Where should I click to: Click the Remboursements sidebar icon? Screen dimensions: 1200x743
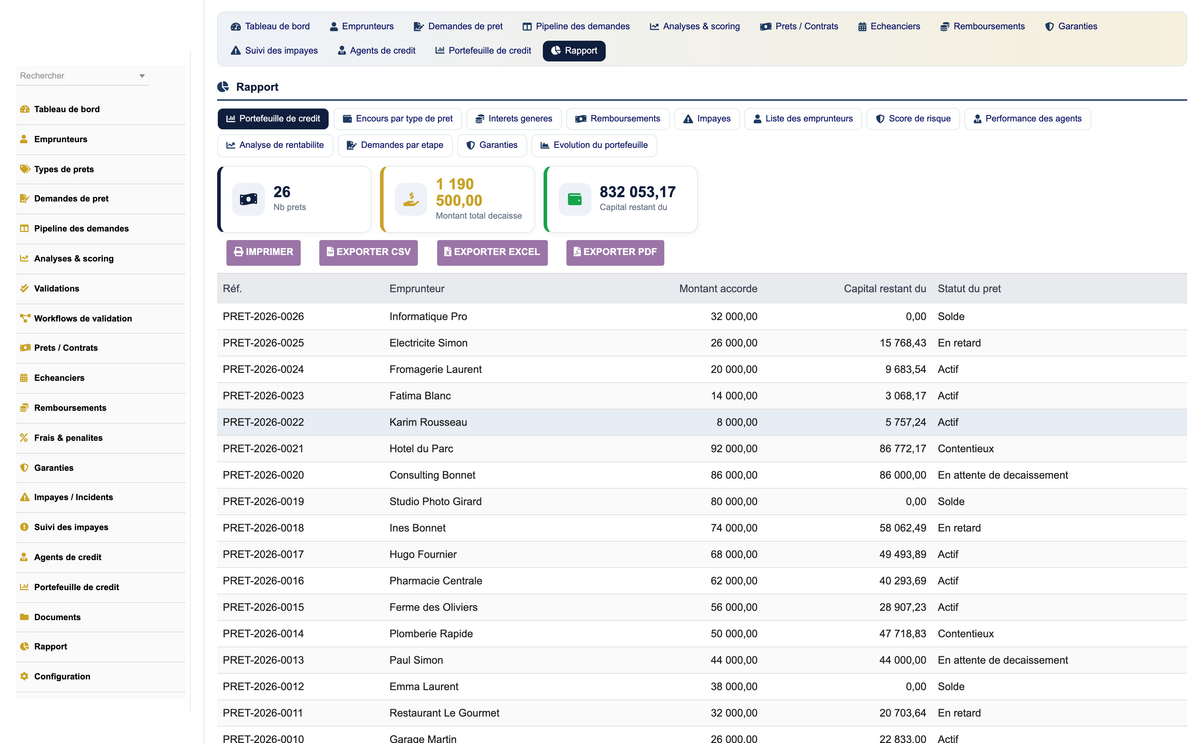[x=24, y=408]
